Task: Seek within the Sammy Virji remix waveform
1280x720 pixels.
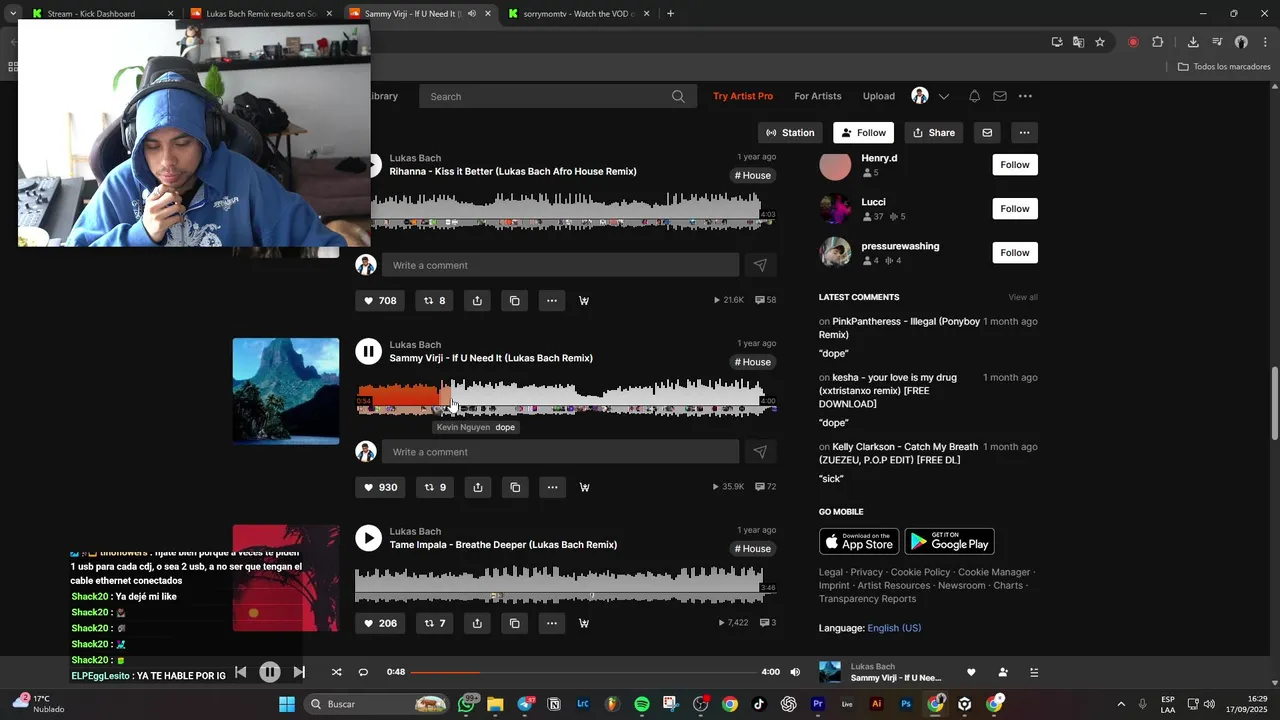Action: 566,396
